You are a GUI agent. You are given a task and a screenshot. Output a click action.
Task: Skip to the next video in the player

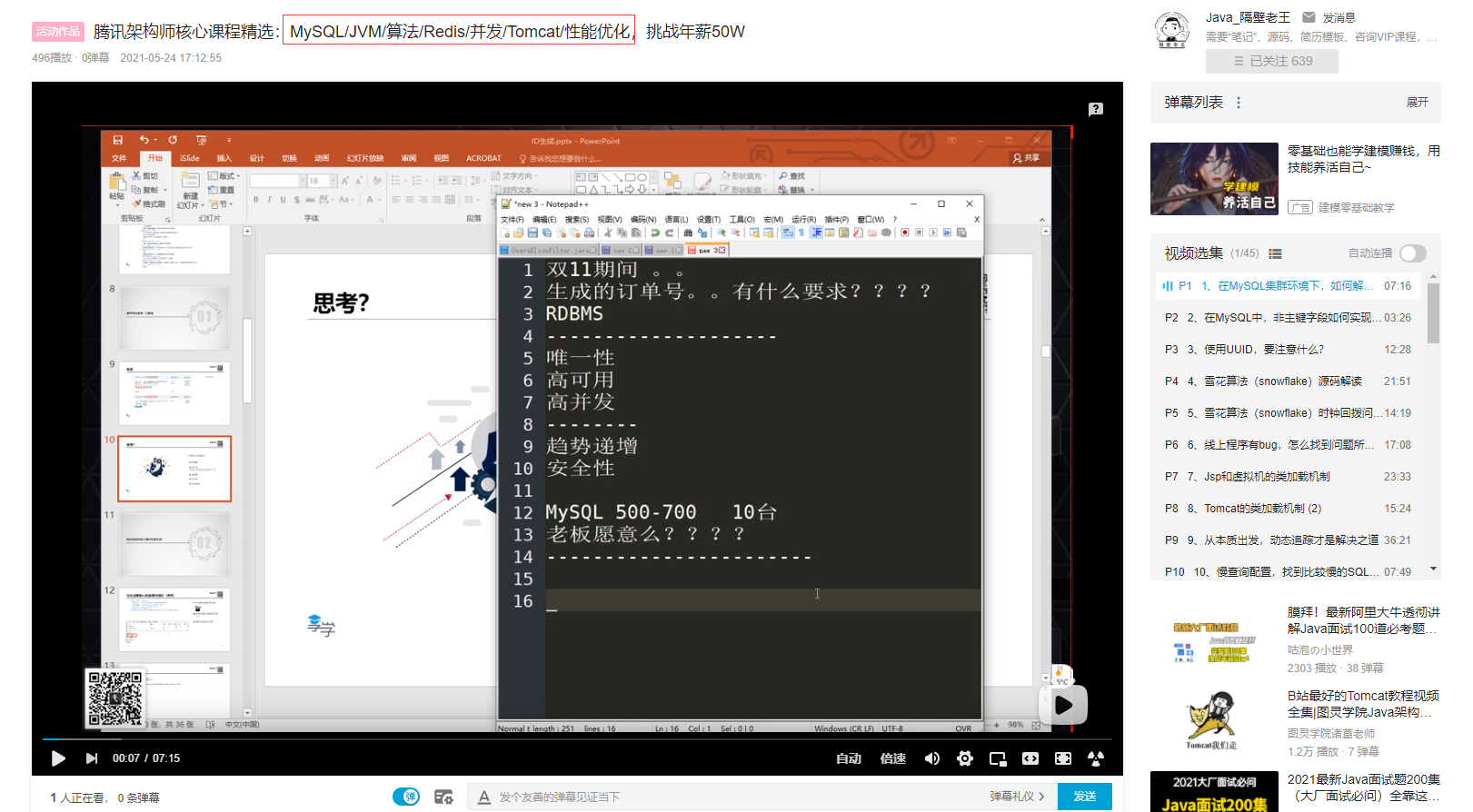[91, 758]
